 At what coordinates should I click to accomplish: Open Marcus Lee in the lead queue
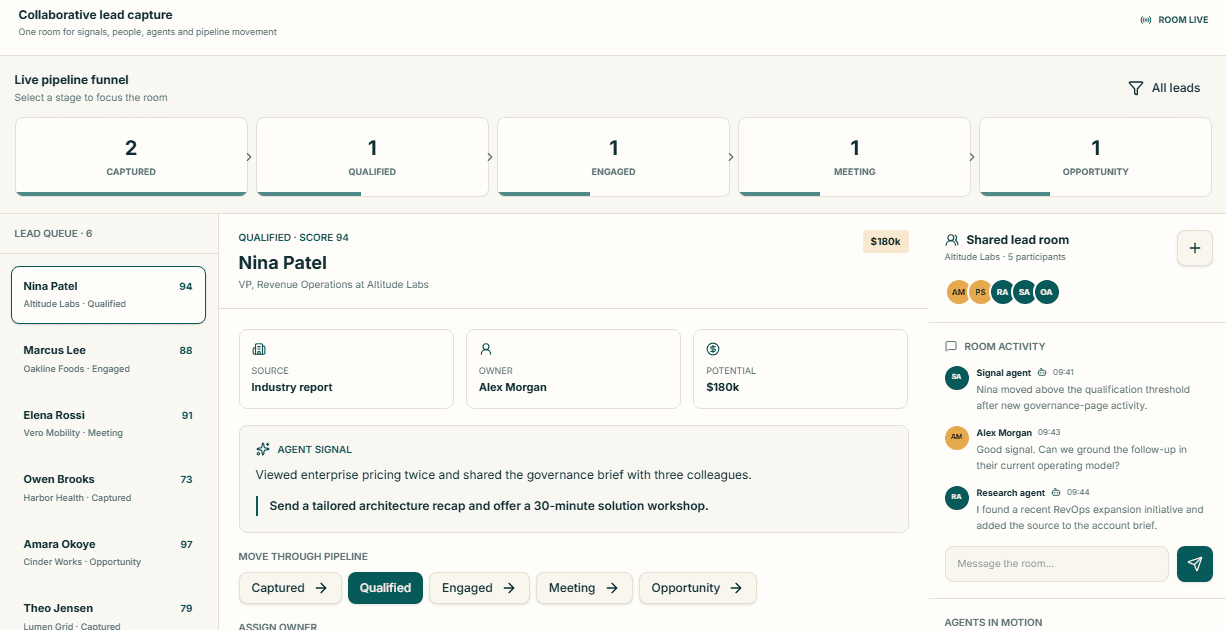point(108,359)
